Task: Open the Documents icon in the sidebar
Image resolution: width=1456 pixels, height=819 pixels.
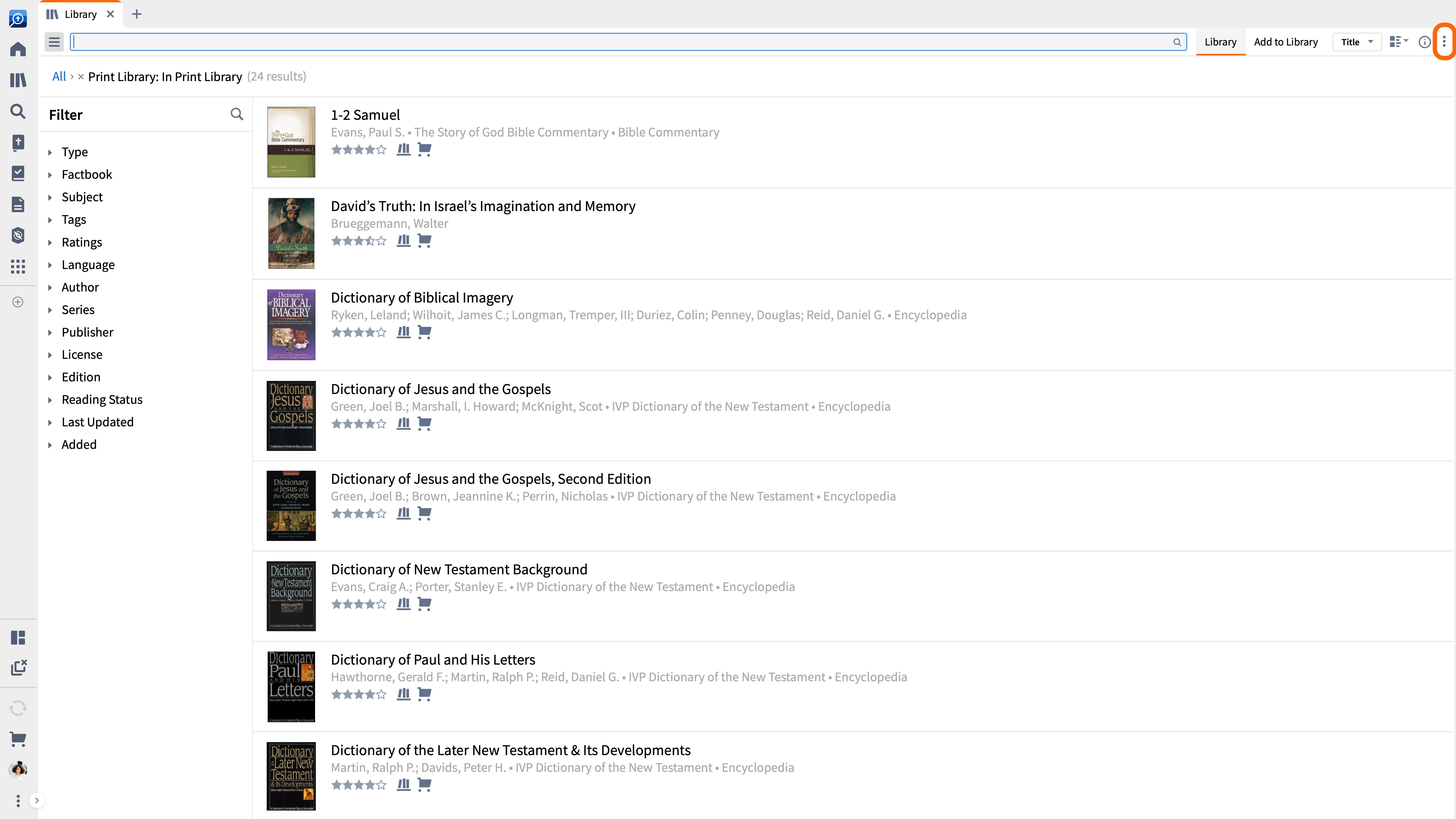Action: (x=17, y=204)
